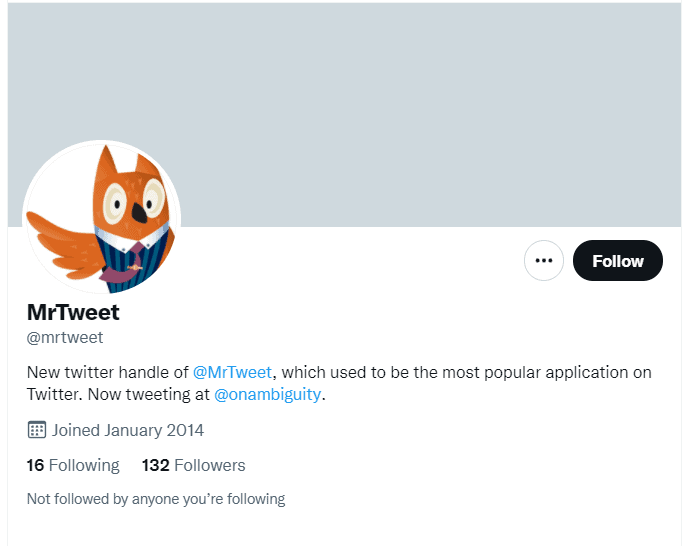Visit the @onambiguity profile link
This screenshot has width=694, height=546.
point(267,394)
